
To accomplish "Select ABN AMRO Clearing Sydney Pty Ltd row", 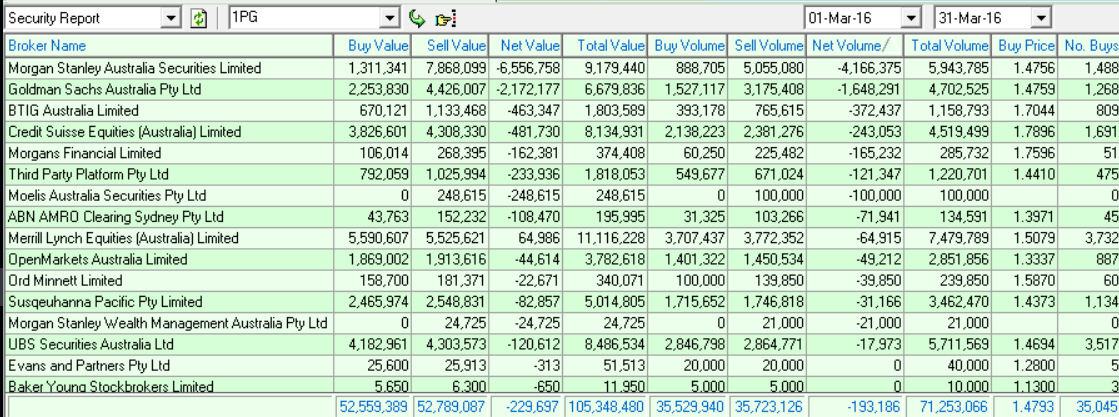I will click(x=562, y=217).
